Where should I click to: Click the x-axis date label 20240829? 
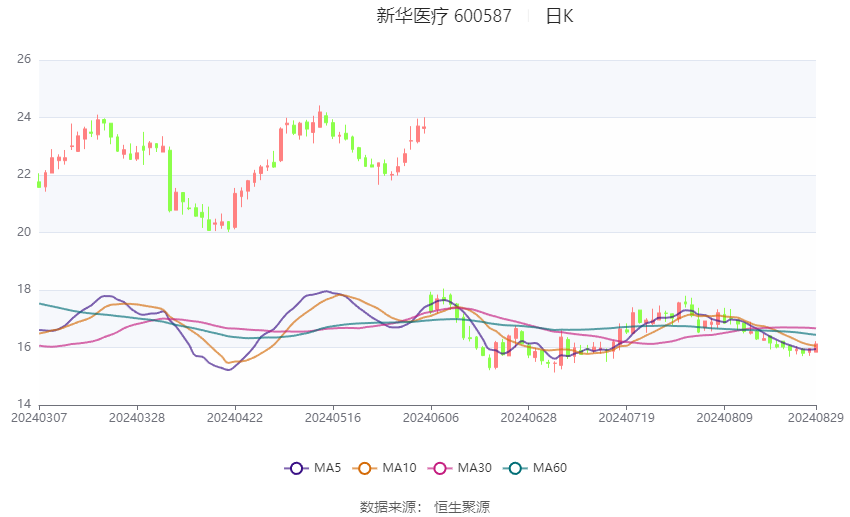816,418
